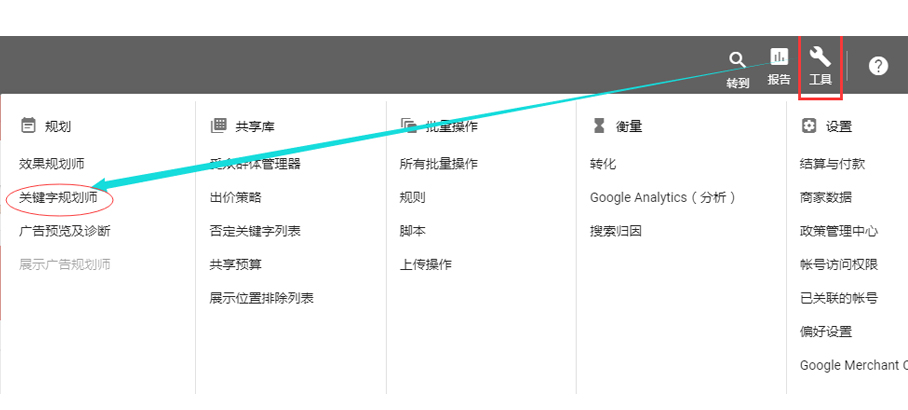Viewport: 908px width, 410px height.
Task: Click the 规划 column heading text
Action: click(x=58, y=126)
